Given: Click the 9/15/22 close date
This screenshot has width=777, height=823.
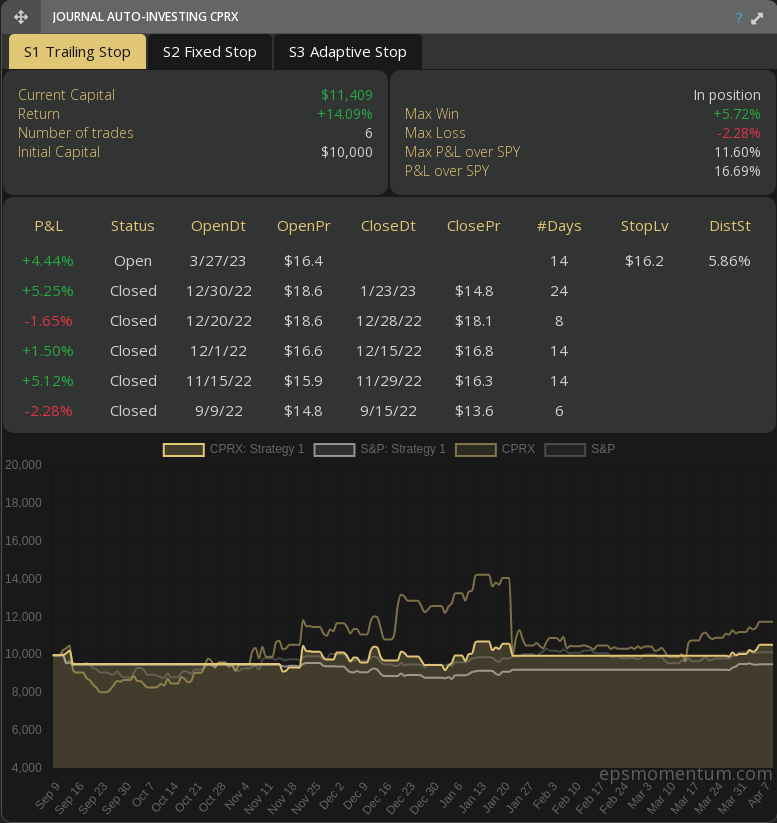Looking at the screenshot, I should pyautogui.click(x=388, y=410).
